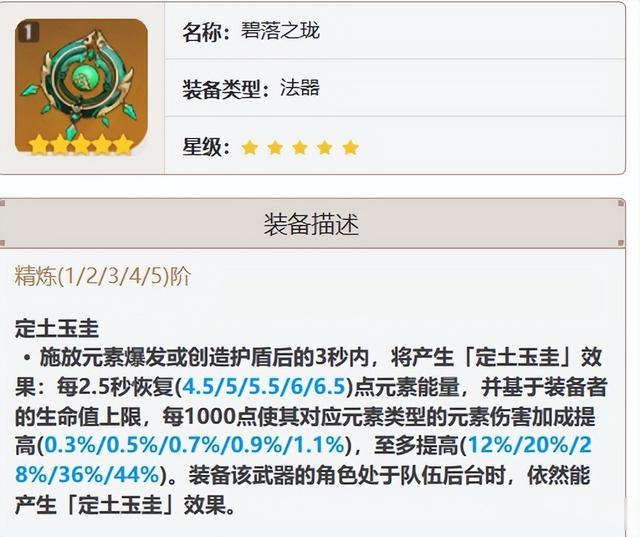Screen dimensions: 640x537
Task: Click the fifth star in 星级 row
Action: 351,148
